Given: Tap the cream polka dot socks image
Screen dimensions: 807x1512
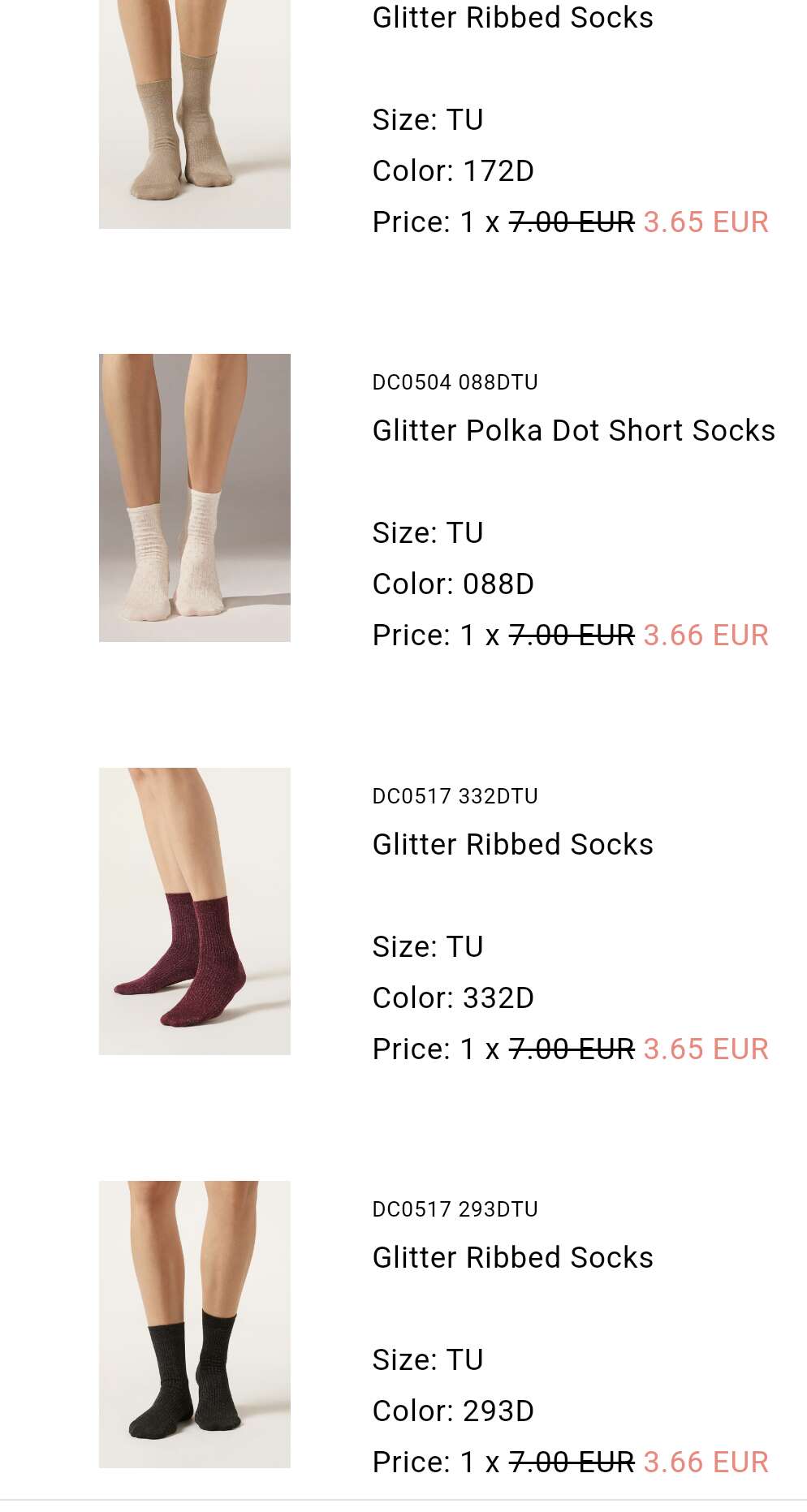Looking at the screenshot, I should tap(194, 498).
